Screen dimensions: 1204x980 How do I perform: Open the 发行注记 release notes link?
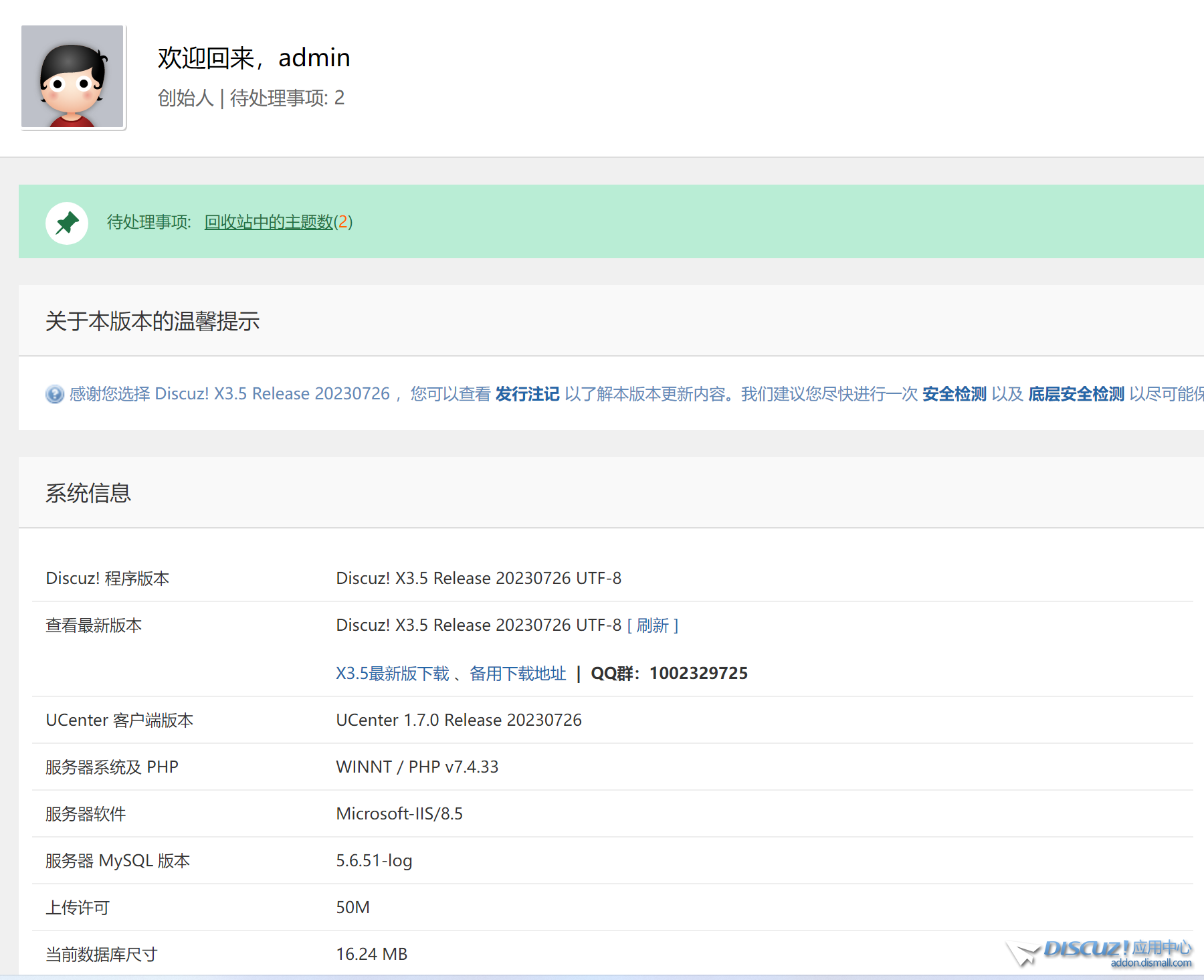point(527,394)
